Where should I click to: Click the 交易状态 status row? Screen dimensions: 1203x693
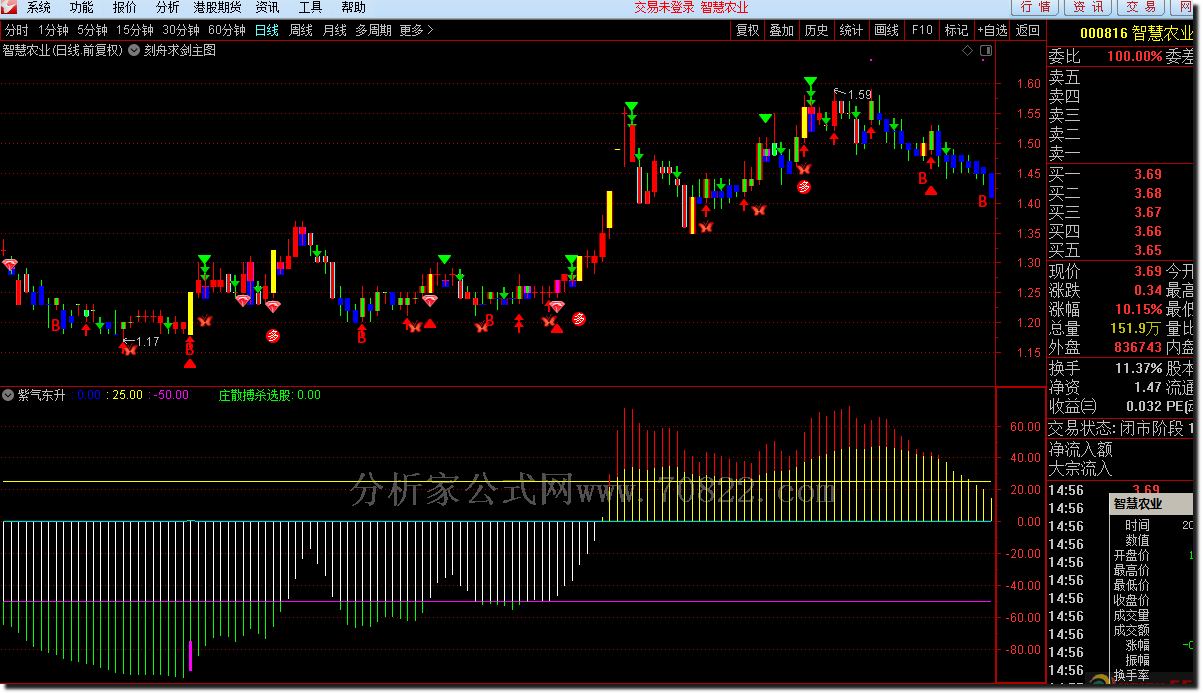(1121, 428)
